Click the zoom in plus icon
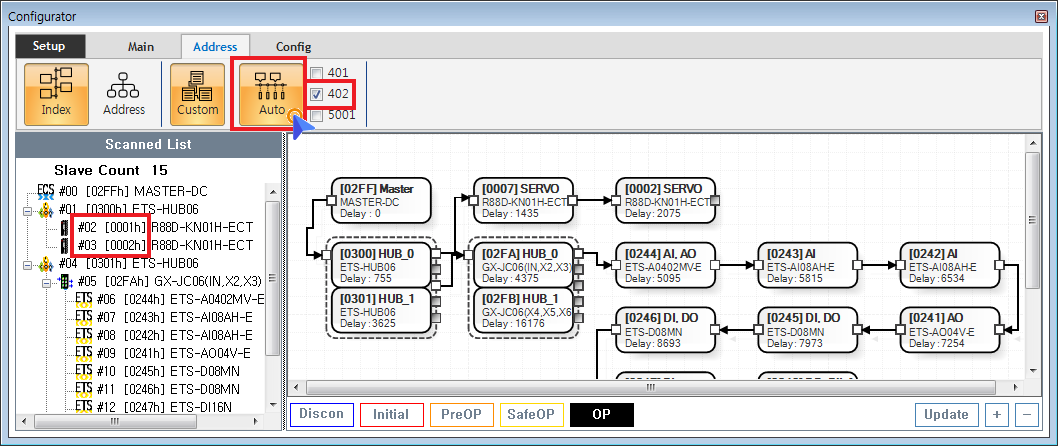 coord(996,414)
